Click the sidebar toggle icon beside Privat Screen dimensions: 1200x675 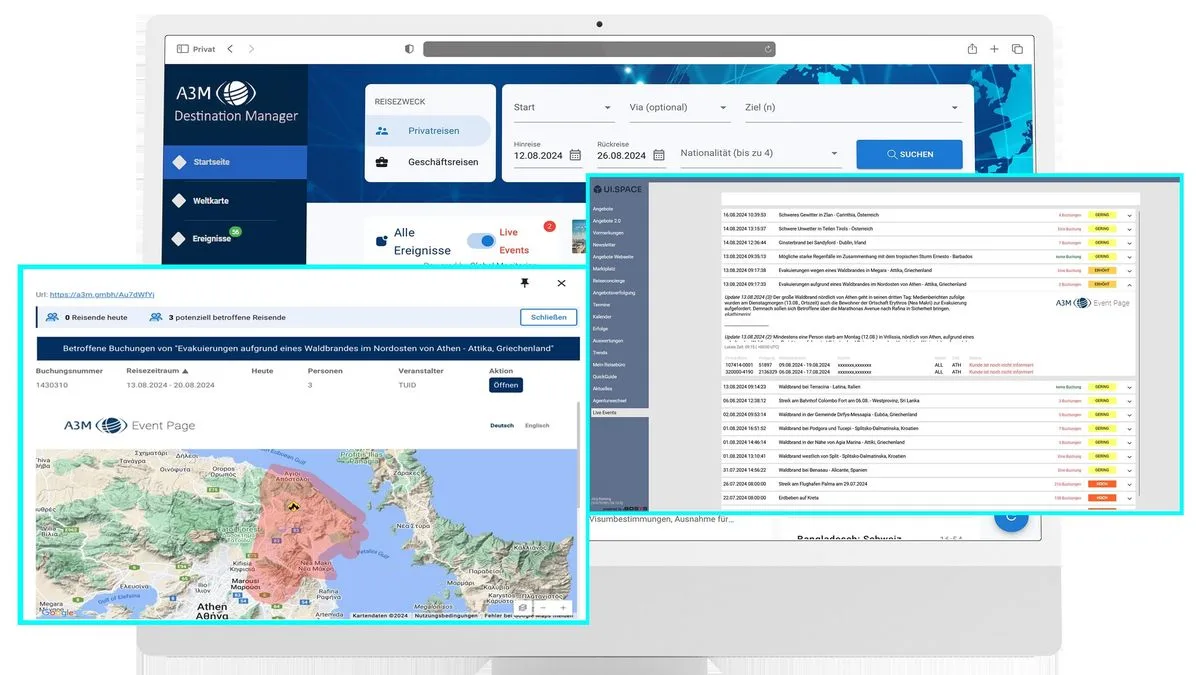pos(182,49)
